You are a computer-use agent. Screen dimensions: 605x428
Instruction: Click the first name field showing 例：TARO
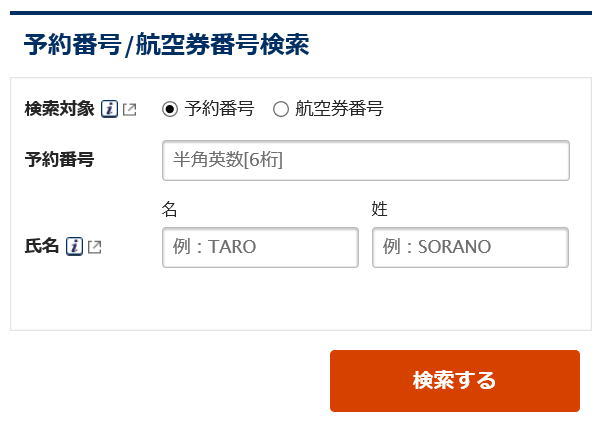click(260, 247)
